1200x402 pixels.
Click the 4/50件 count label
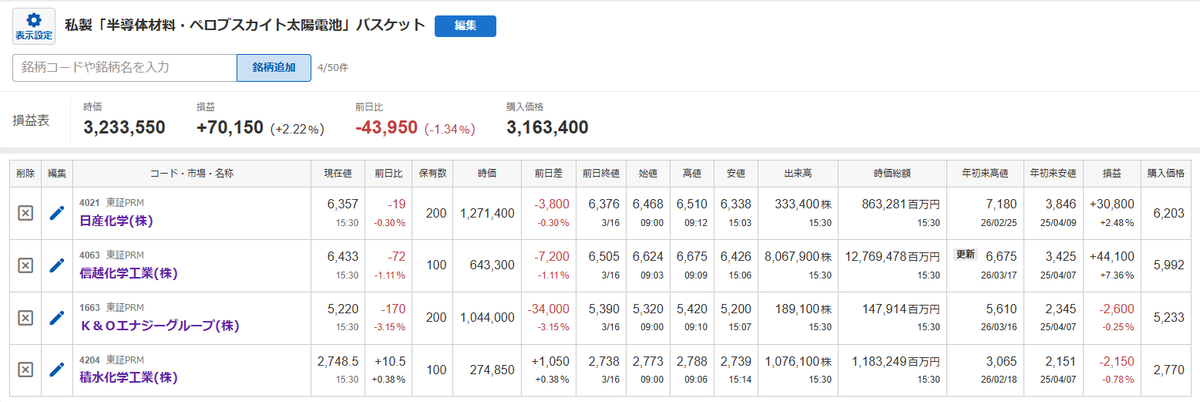click(x=332, y=68)
